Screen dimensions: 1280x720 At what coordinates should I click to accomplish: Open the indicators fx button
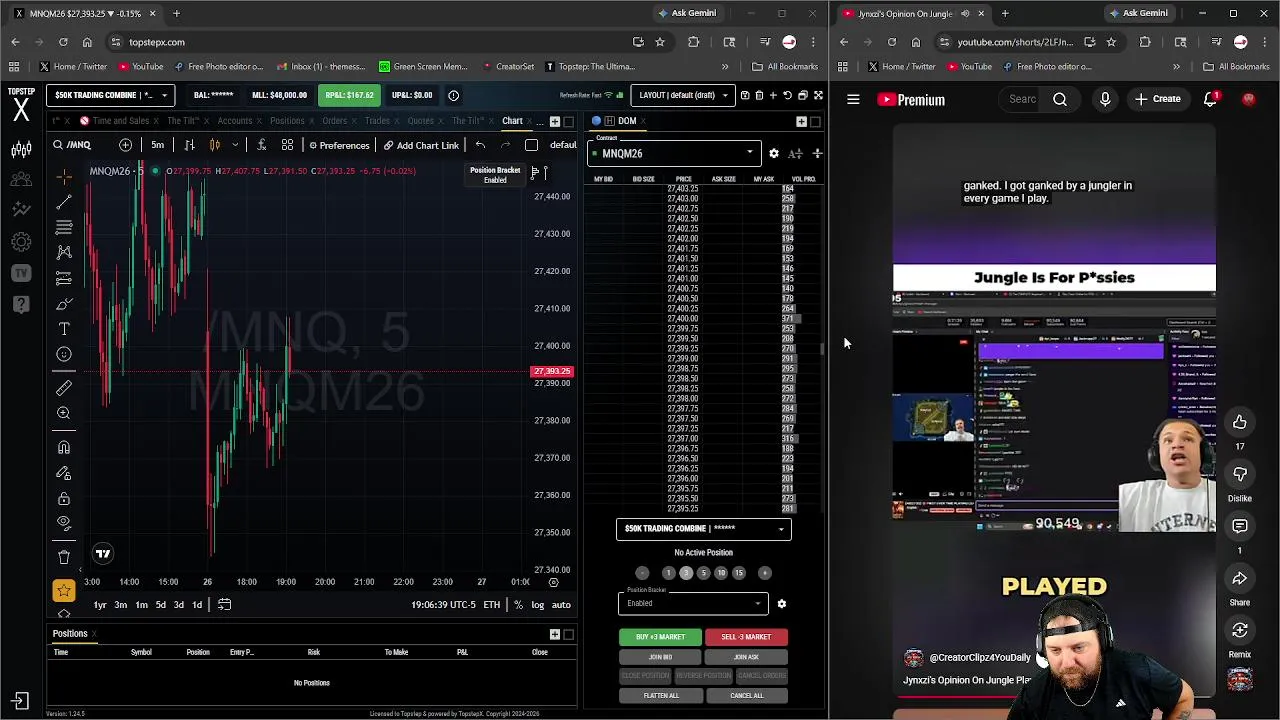262,145
